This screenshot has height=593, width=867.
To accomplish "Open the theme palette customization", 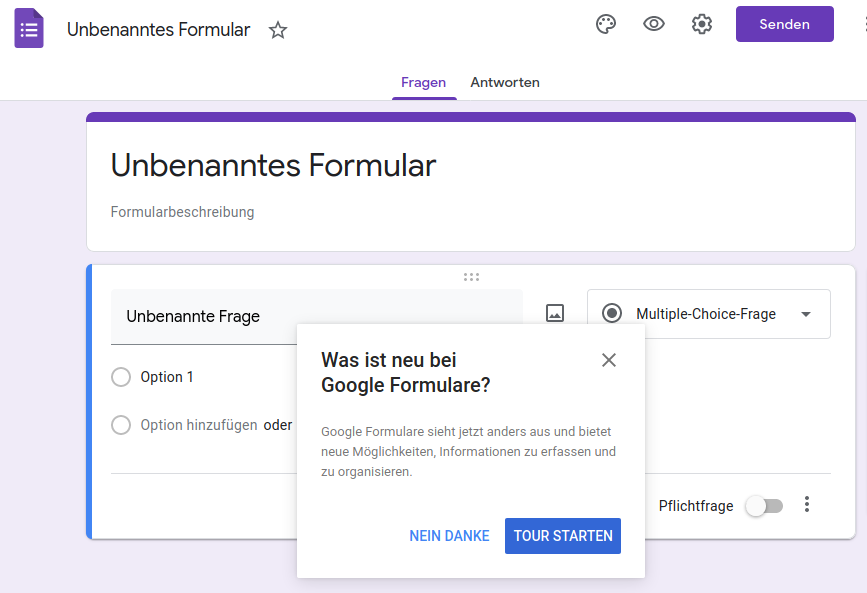I will tap(606, 24).
